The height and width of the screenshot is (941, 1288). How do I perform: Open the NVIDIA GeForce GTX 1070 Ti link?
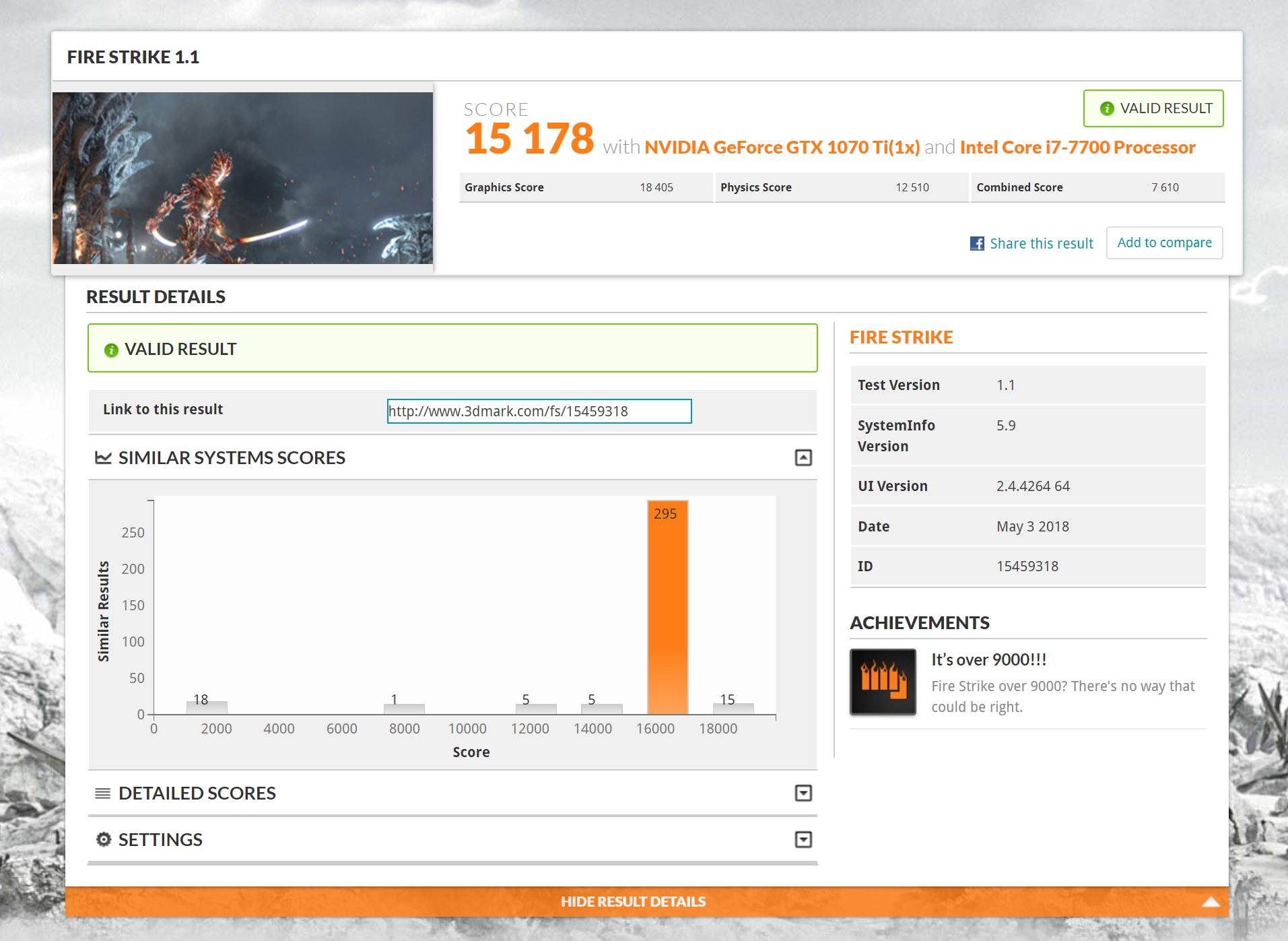pos(782,147)
